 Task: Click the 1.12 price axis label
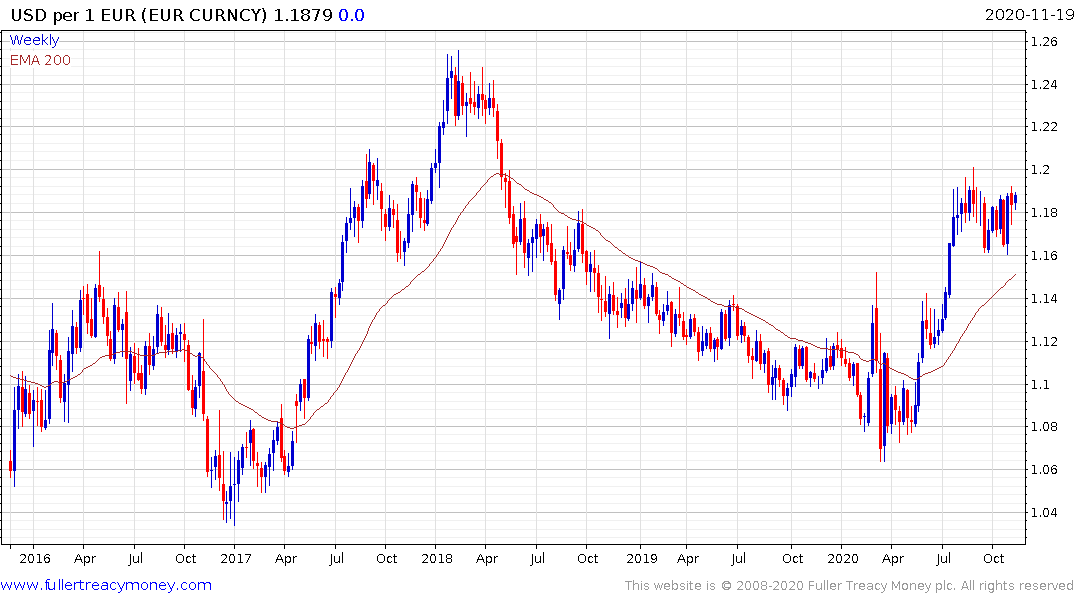pos(1044,341)
